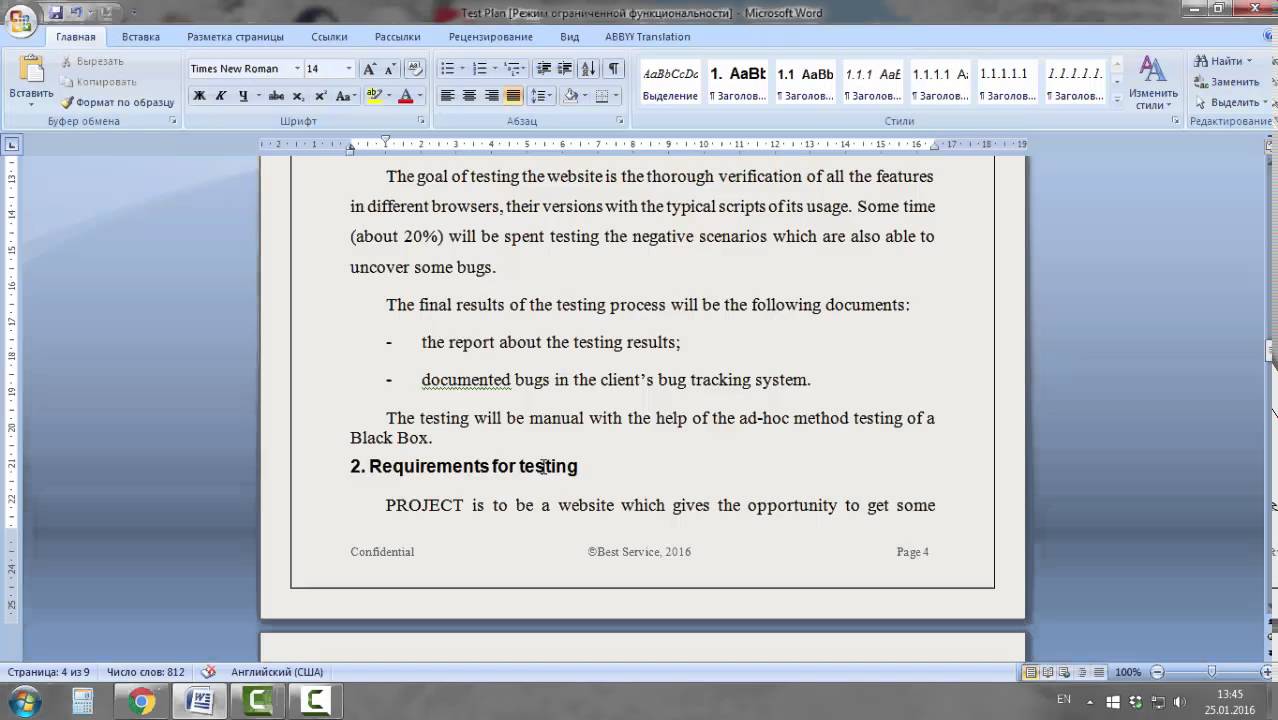1278x720 pixels.
Task: Open font name dropdown Times New Roman
Action: pos(297,69)
